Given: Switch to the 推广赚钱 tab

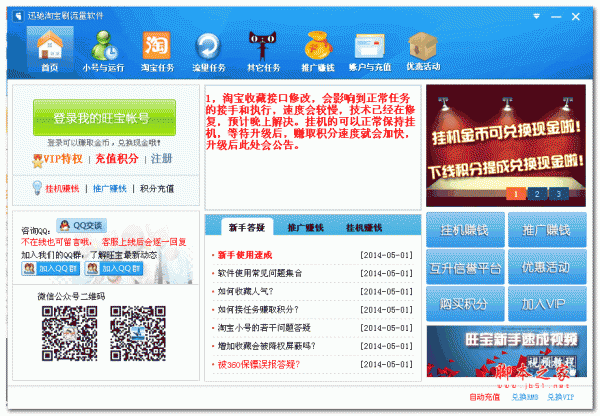Looking at the screenshot, I should click(x=305, y=228).
